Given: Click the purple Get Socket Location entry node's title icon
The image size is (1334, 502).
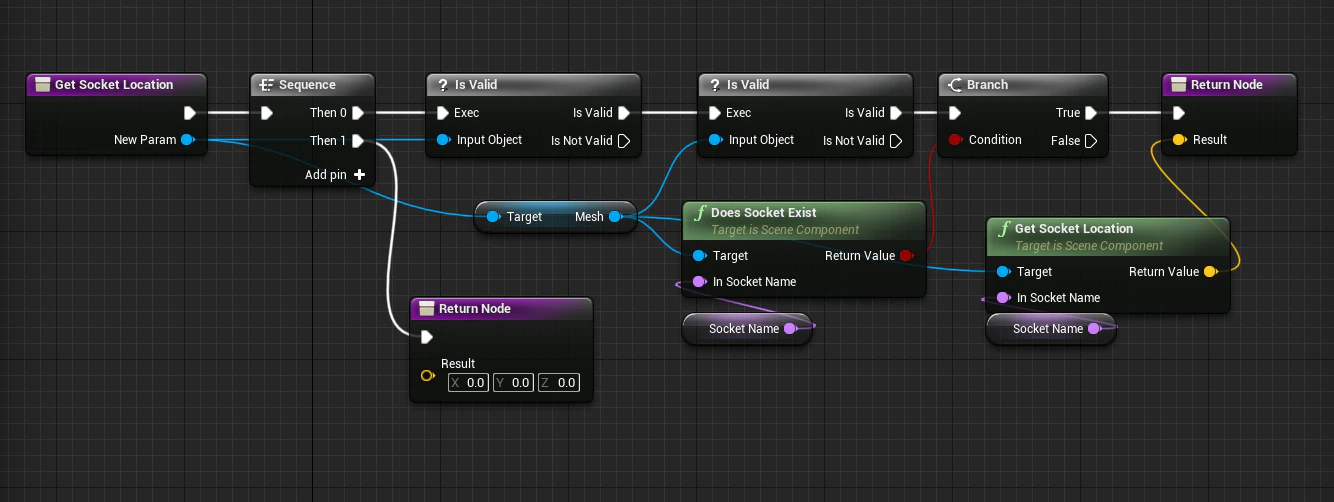Looking at the screenshot, I should [43, 85].
